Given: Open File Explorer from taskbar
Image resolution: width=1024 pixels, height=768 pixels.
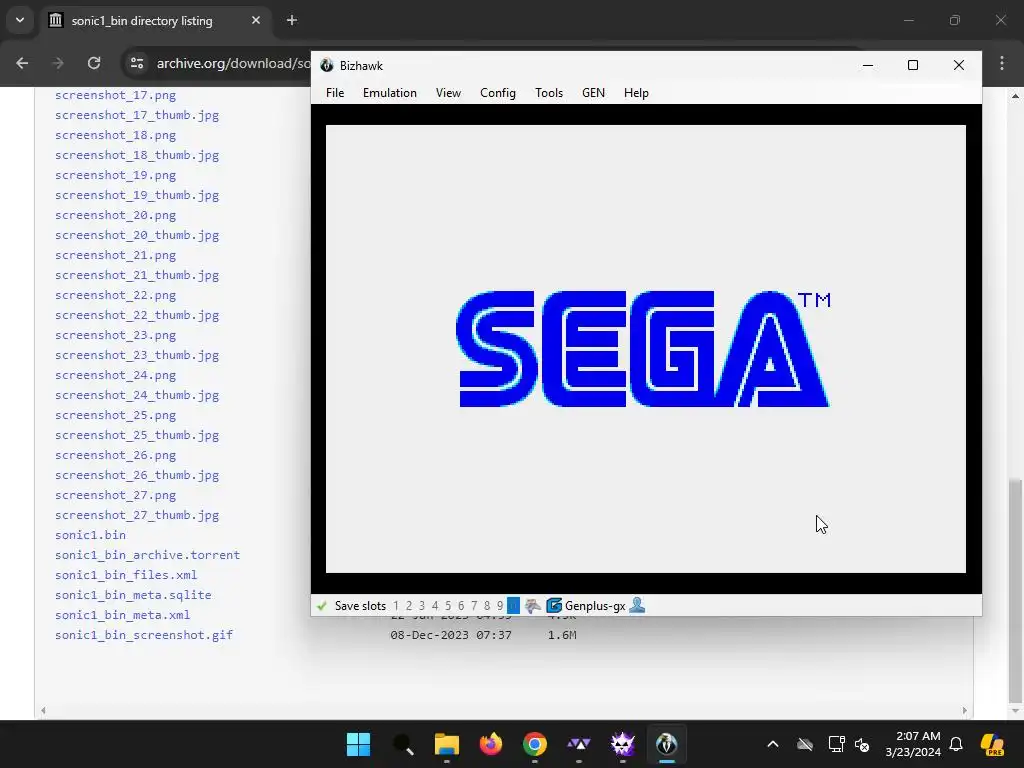Looking at the screenshot, I should pos(447,744).
